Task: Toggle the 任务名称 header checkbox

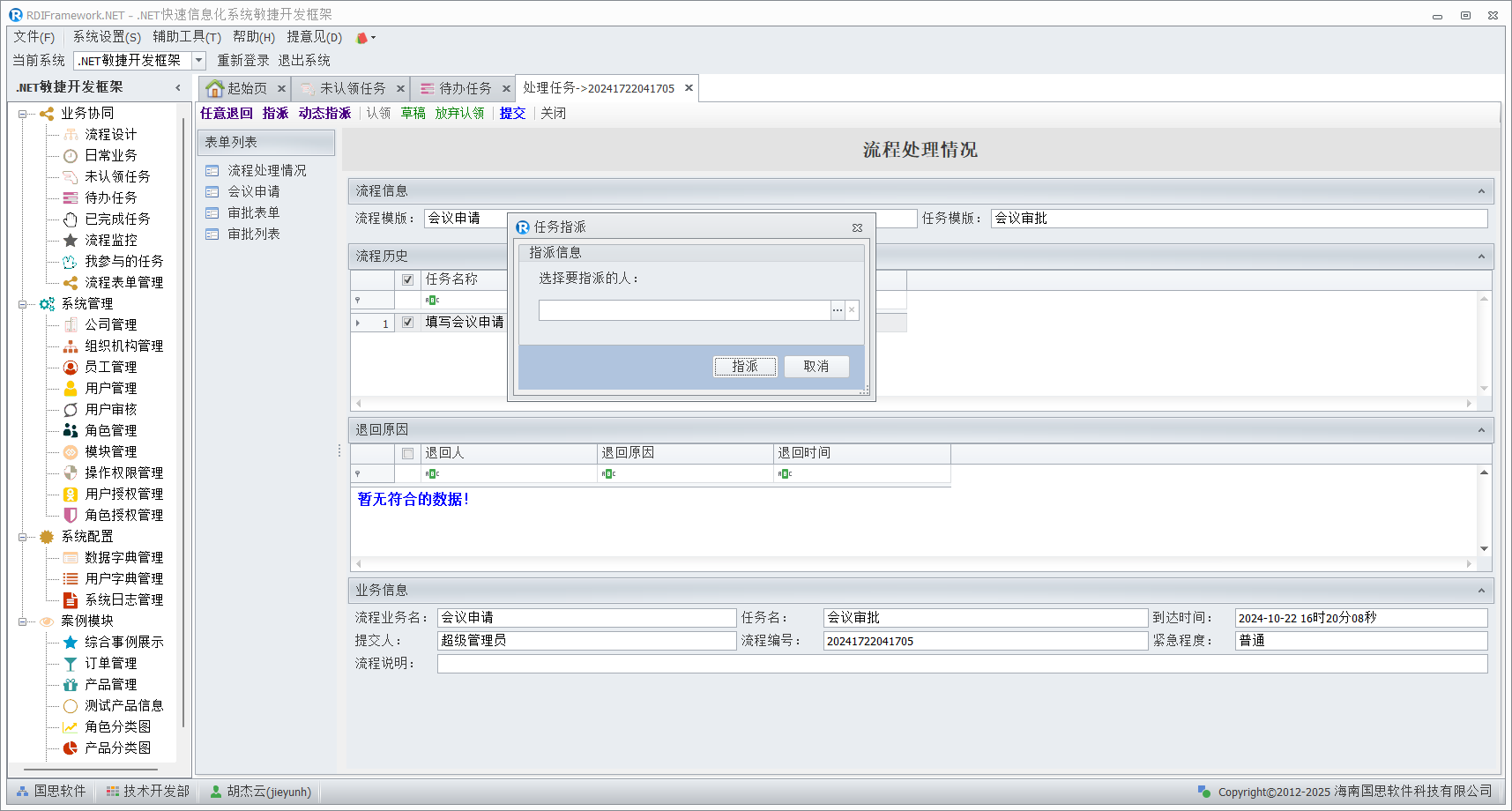Action: (407, 279)
